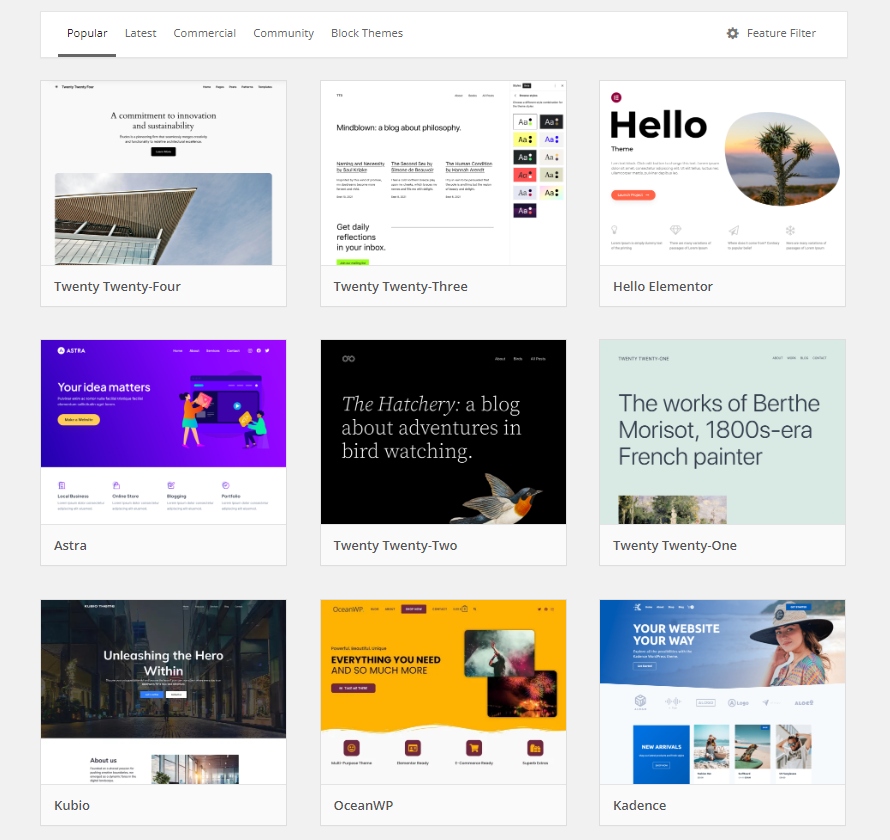This screenshot has height=840, width=890.
Task: Click the paper plane icon in Hello preview
Action: click(734, 230)
